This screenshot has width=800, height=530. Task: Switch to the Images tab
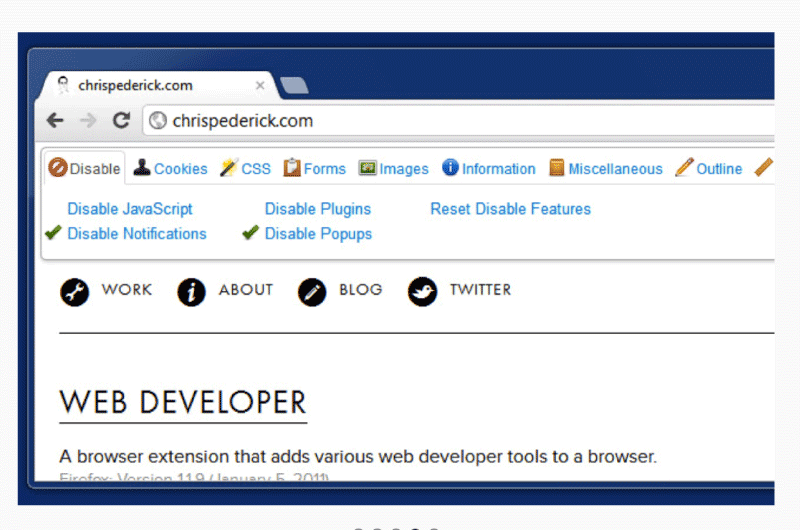[x=393, y=168]
